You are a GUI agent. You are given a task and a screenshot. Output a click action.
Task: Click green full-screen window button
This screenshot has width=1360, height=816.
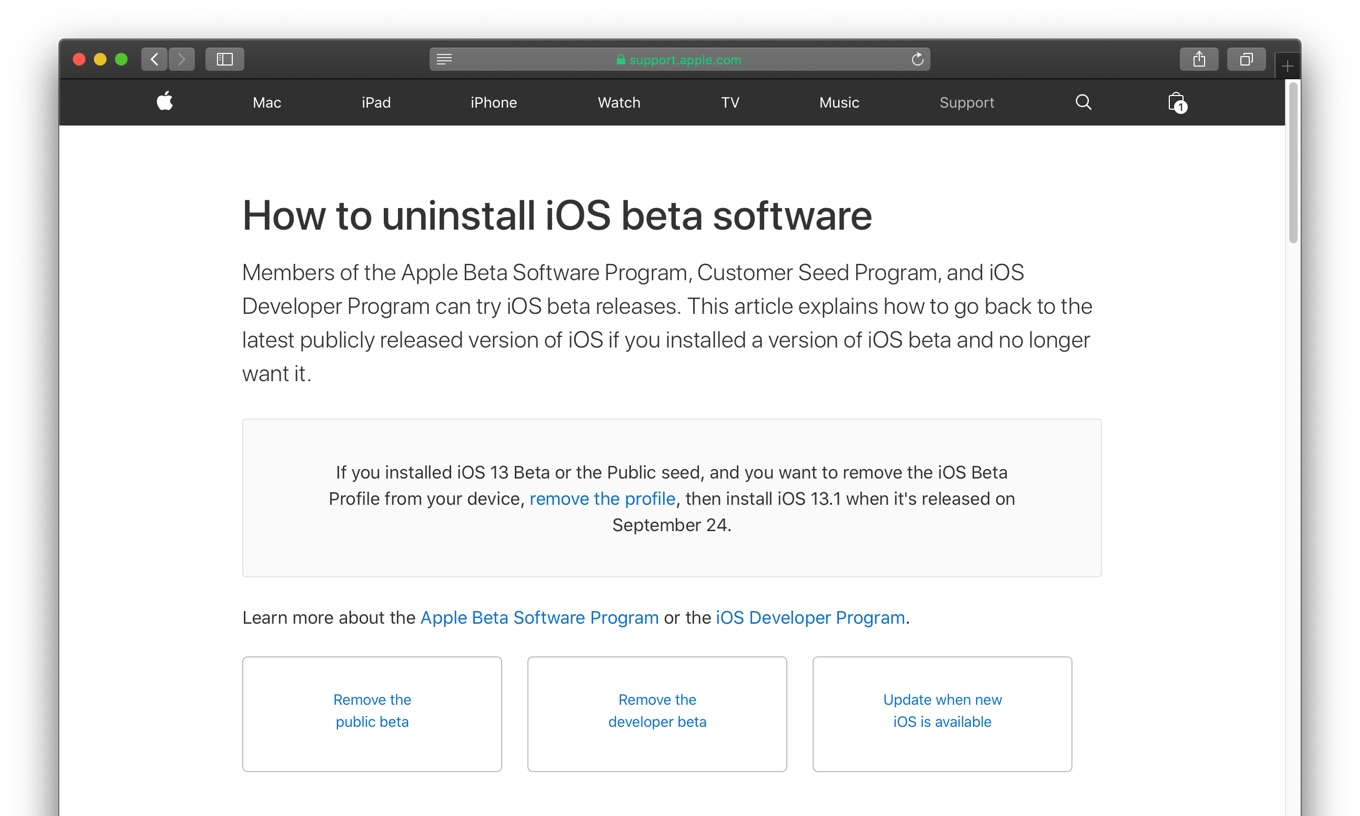tap(121, 59)
